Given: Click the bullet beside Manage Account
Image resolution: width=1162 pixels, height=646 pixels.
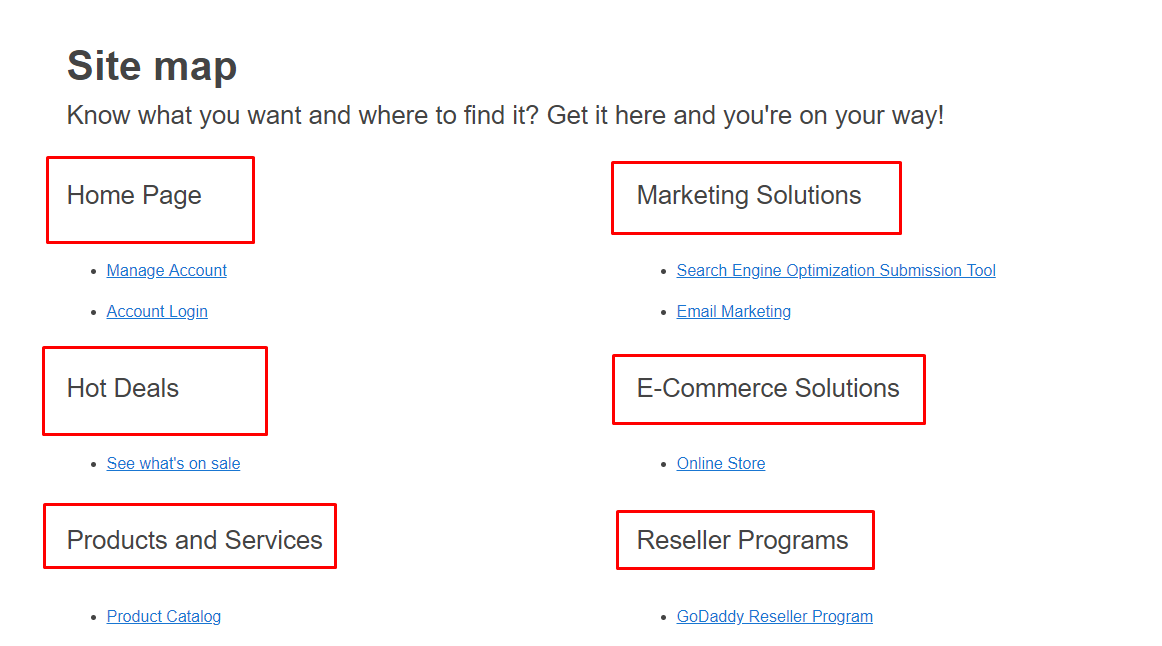Looking at the screenshot, I should (x=93, y=270).
